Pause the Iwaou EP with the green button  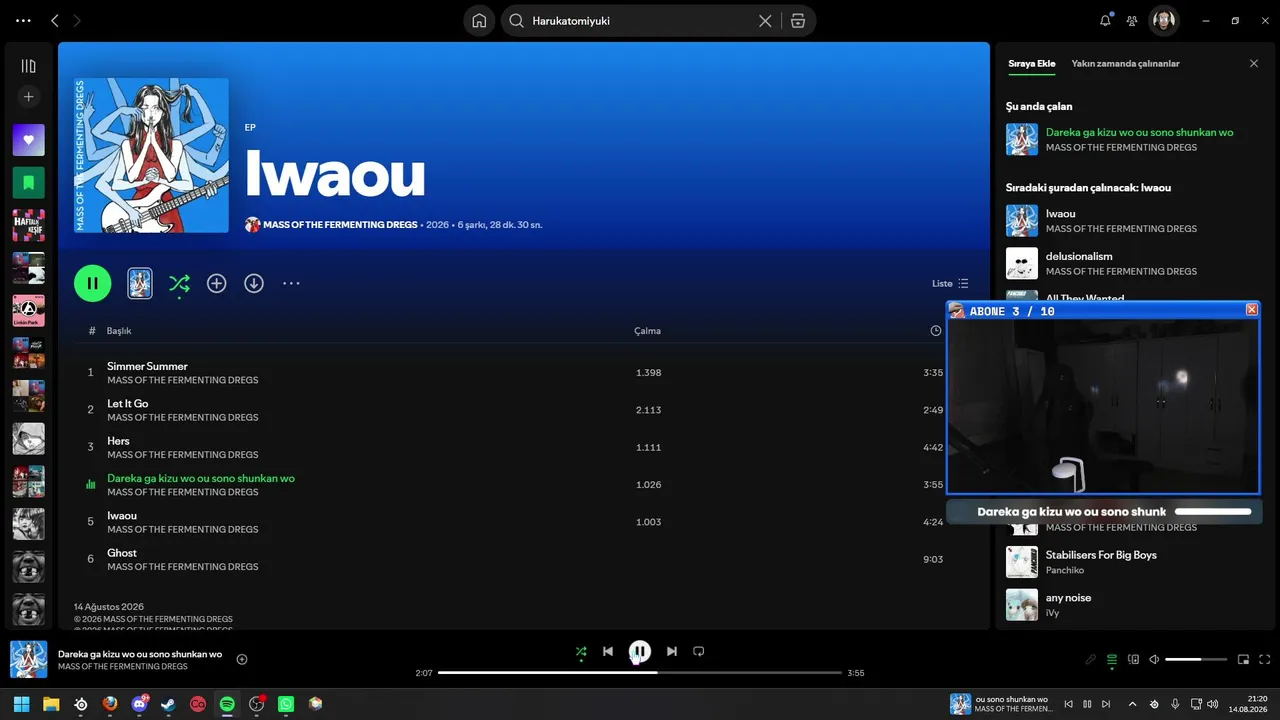(92, 283)
